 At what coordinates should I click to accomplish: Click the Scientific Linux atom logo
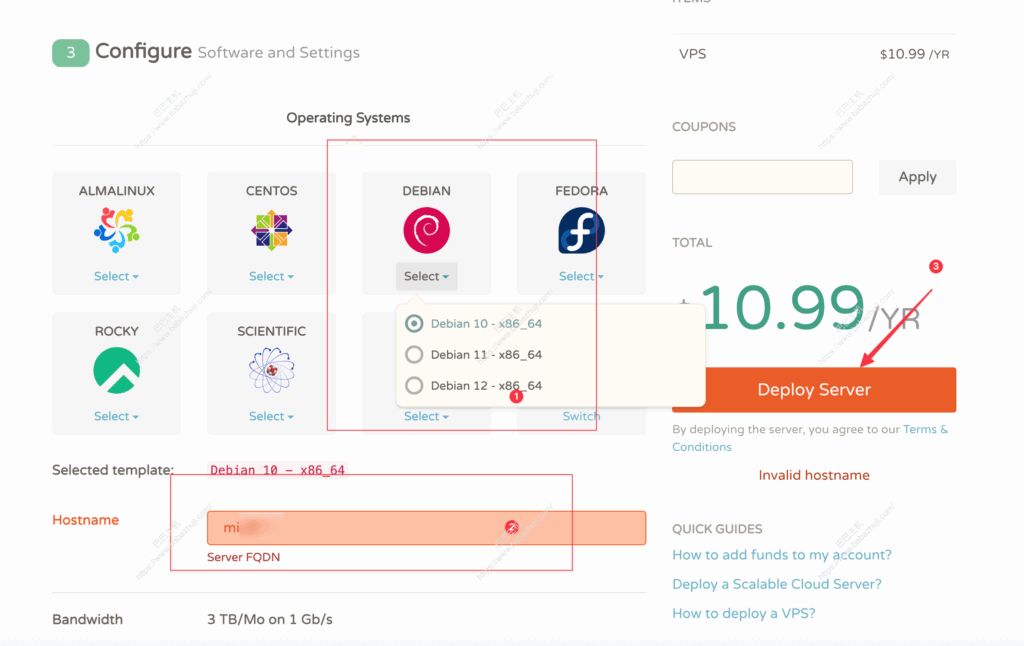(x=271, y=371)
